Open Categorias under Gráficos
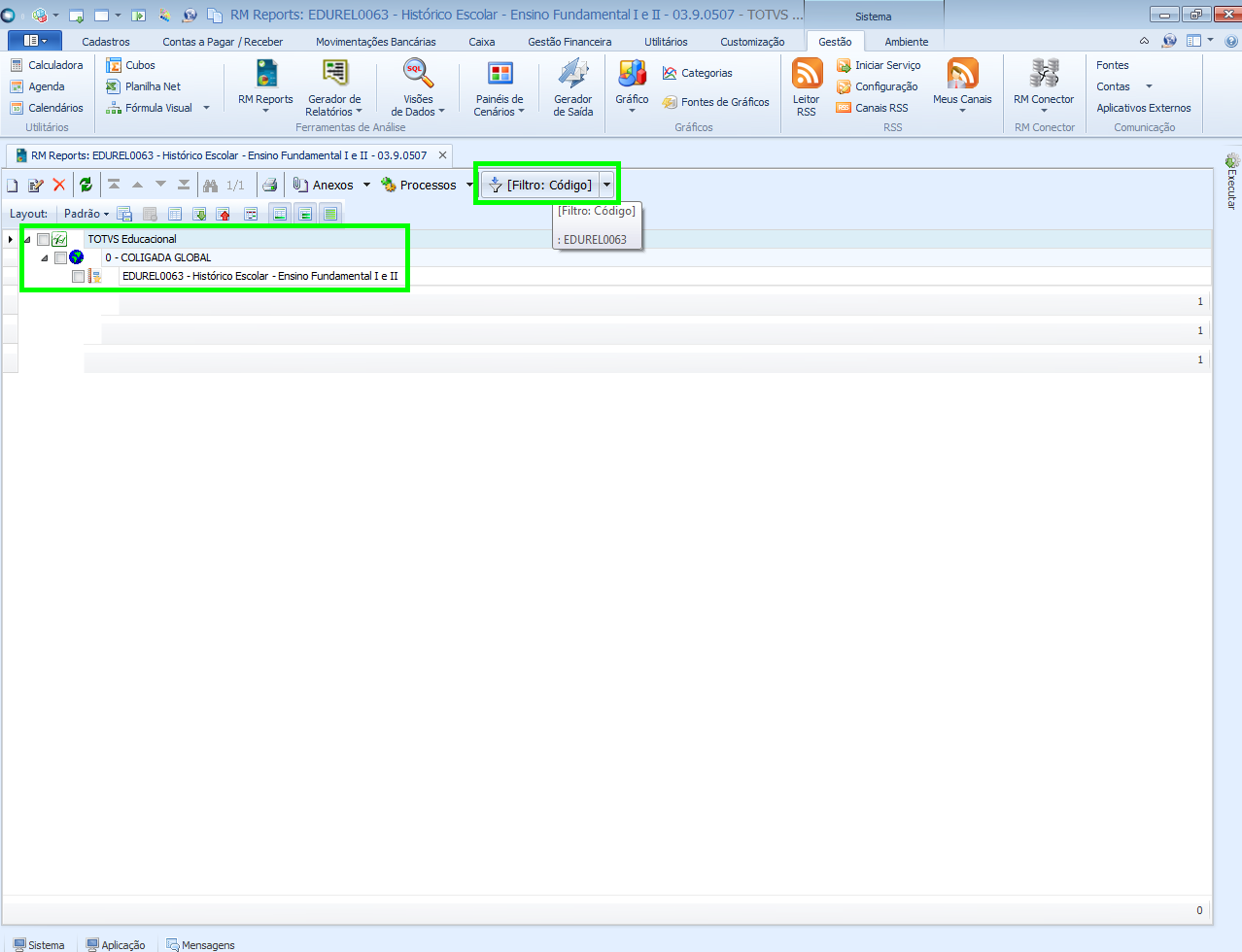 pyautogui.click(x=698, y=73)
